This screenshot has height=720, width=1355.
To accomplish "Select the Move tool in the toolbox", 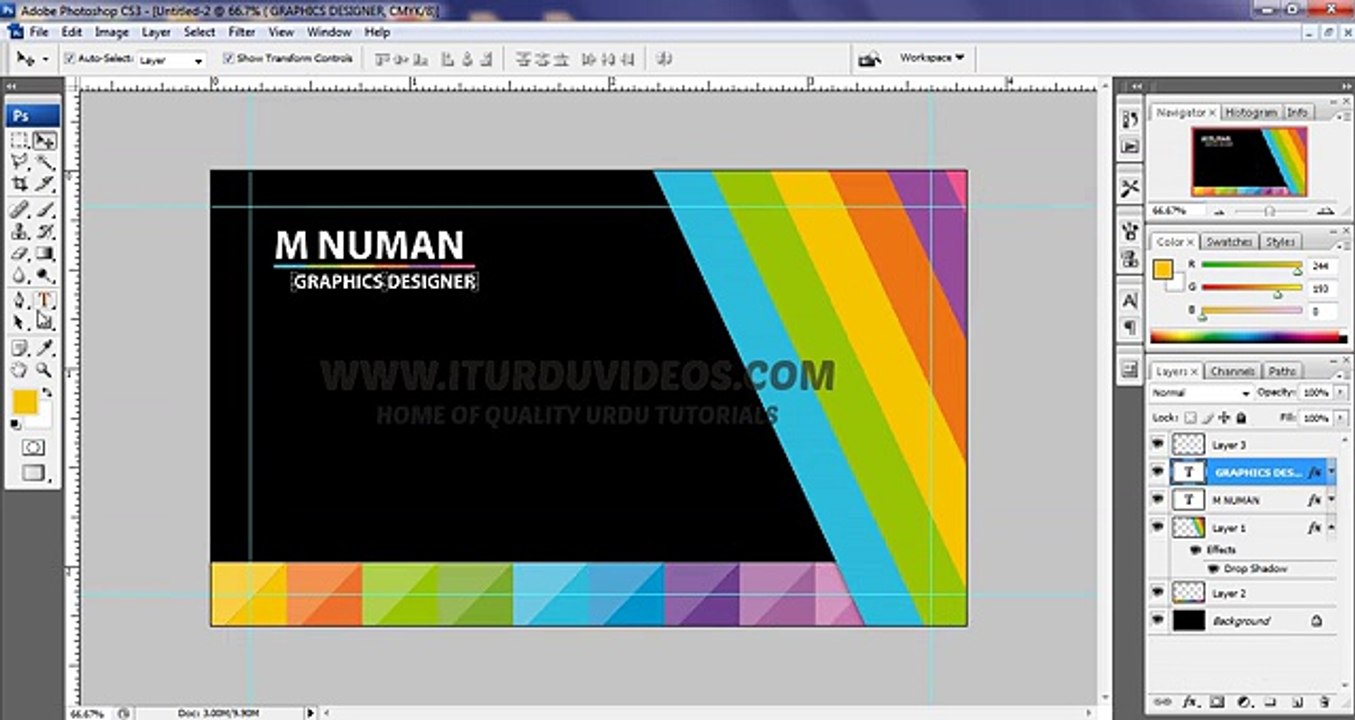I will pos(45,140).
